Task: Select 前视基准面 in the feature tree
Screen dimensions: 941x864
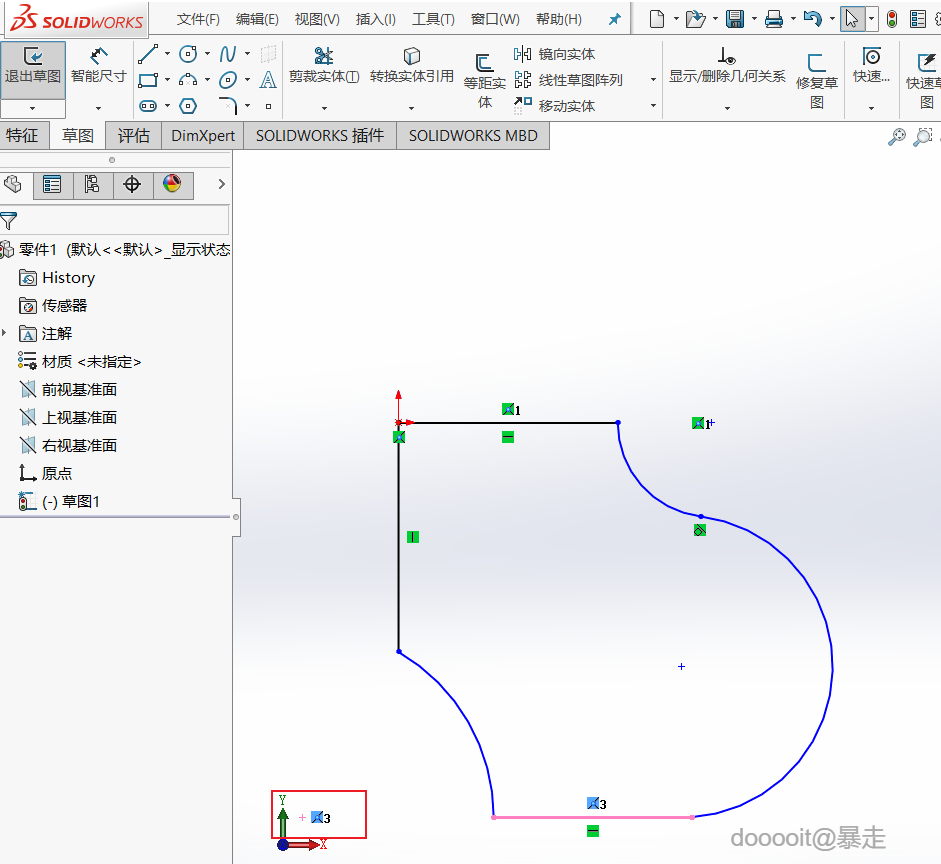Action: pos(79,389)
